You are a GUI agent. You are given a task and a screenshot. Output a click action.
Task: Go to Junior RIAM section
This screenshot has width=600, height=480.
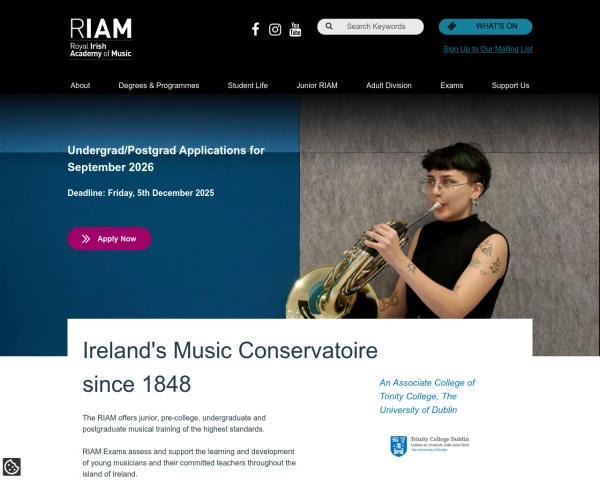point(317,85)
